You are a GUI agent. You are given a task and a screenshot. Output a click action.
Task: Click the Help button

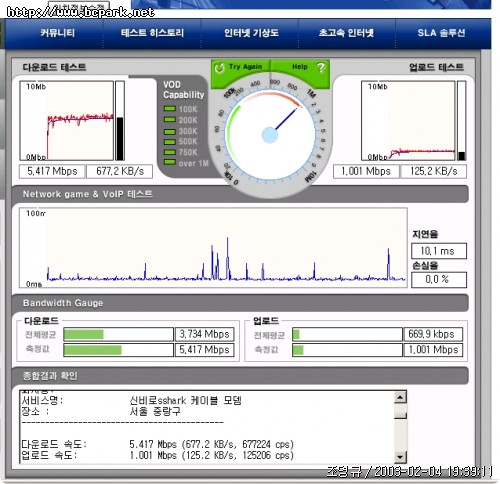300,68
